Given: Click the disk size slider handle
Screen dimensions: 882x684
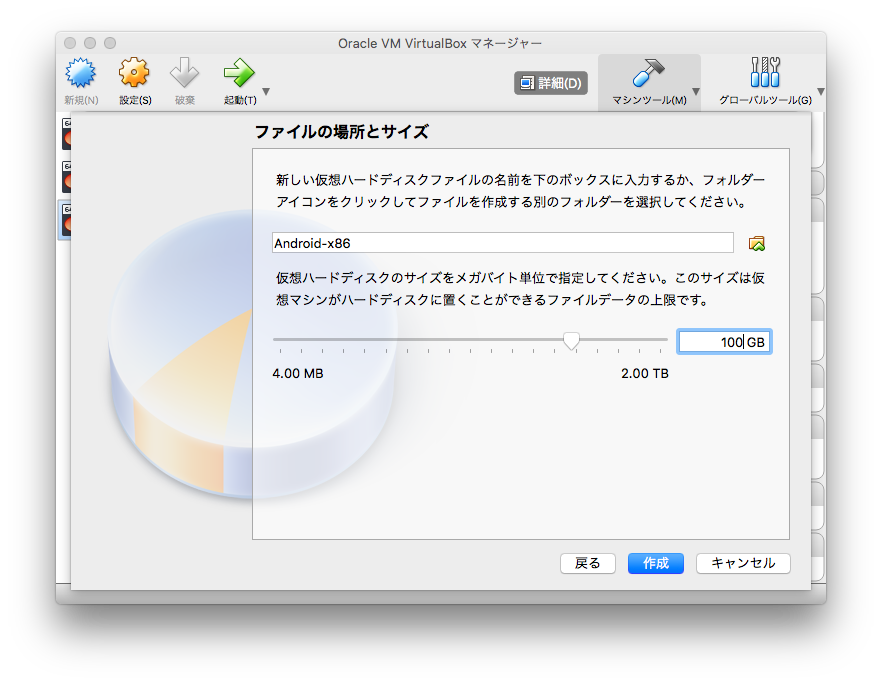Looking at the screenshot, I should [x=571, y=341].
